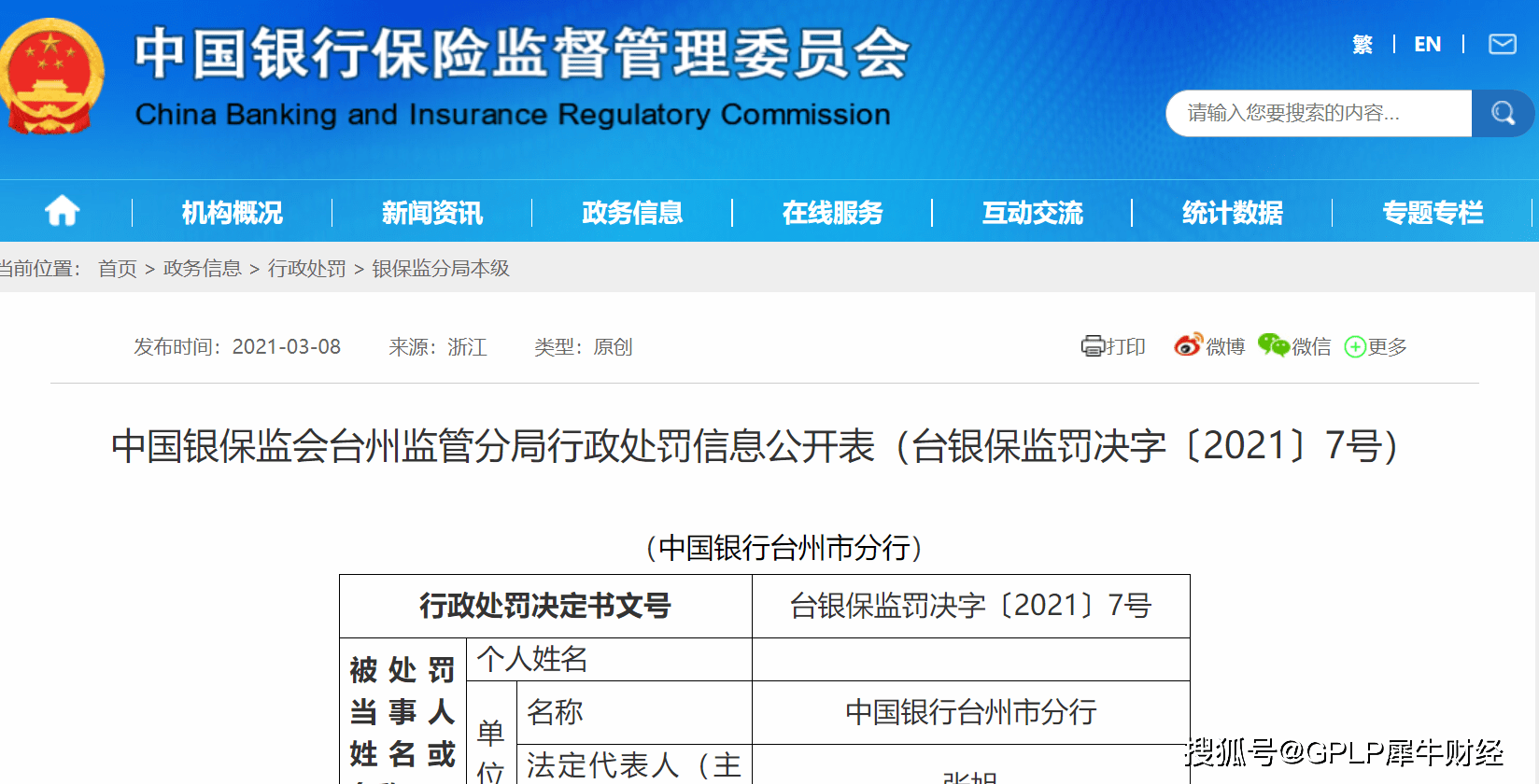Screen dimensions: 1539x784
Task: Open the mail envelope icon
Action: 1502,44
